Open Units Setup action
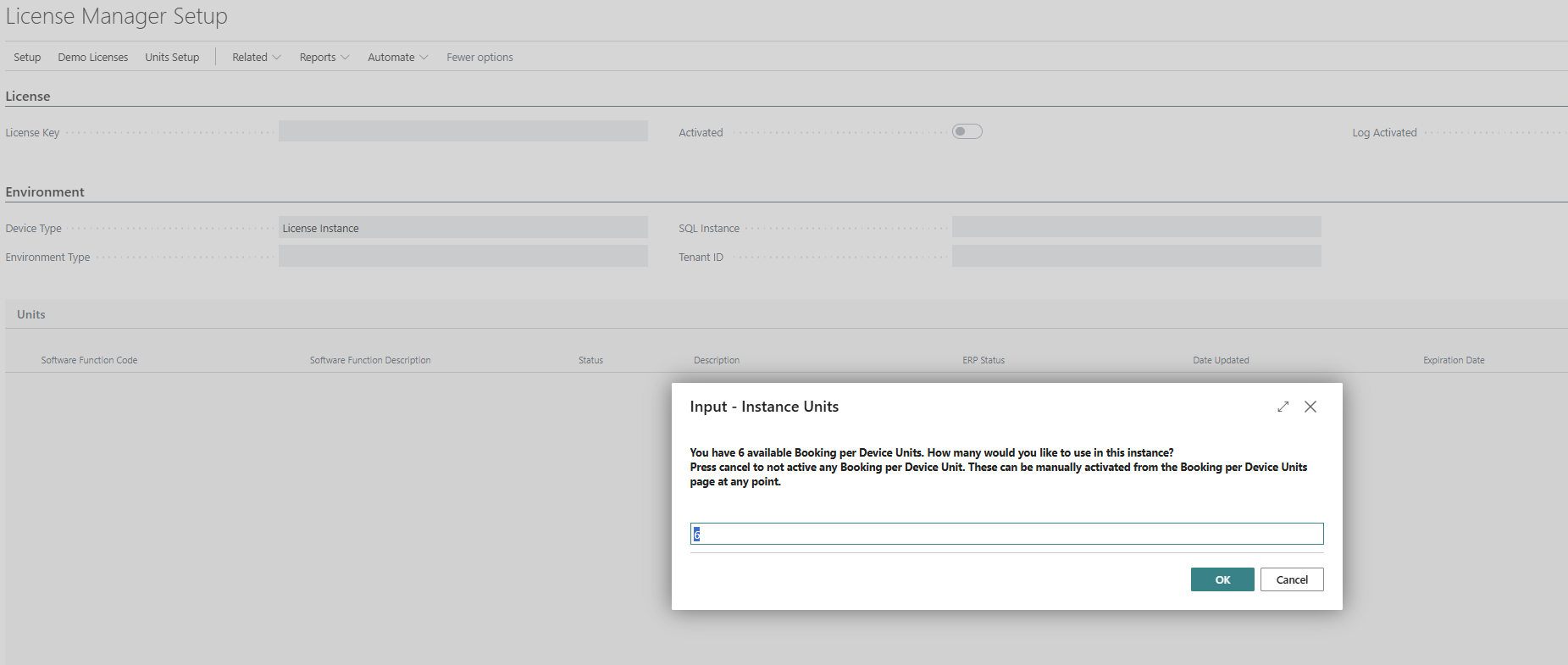This screenshot has width=1568, height=665. tap(172, 57)
